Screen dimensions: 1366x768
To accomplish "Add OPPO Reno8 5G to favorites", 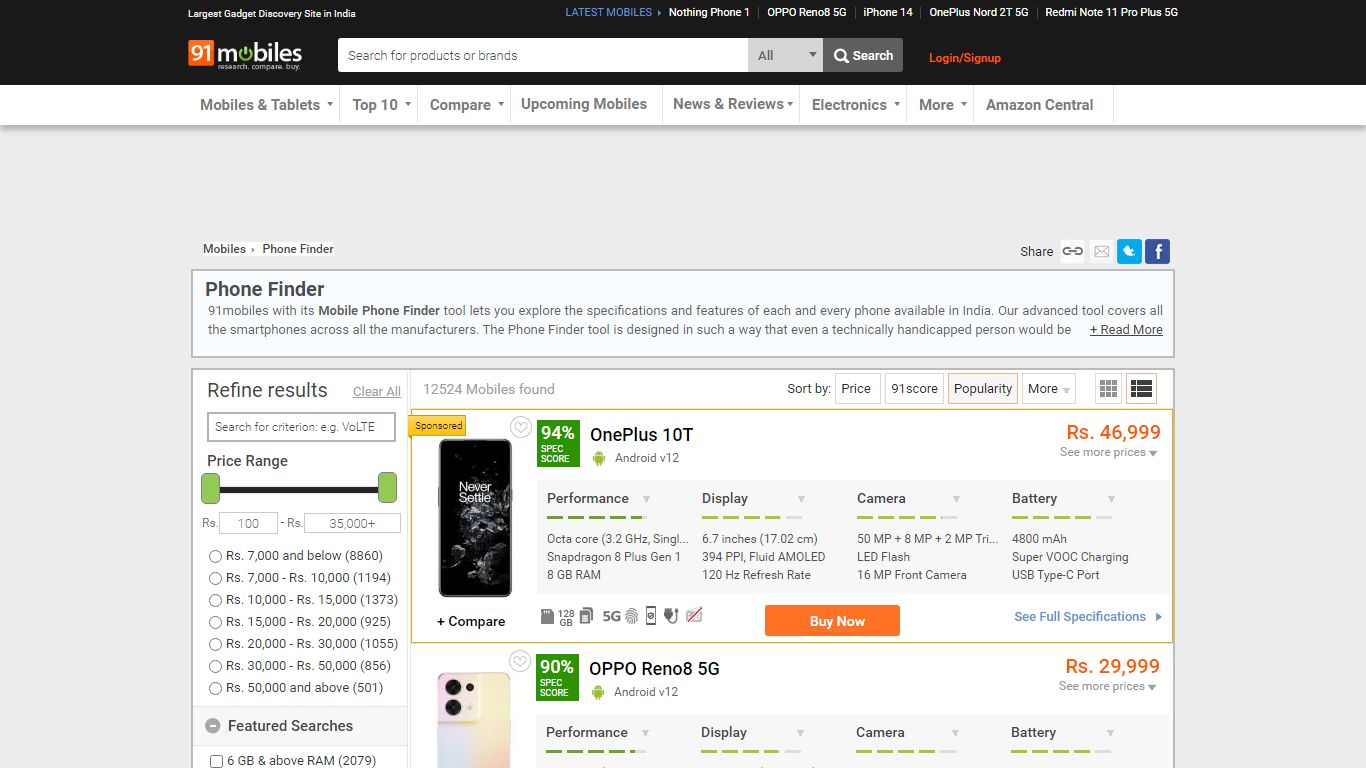I will (519, 661).
